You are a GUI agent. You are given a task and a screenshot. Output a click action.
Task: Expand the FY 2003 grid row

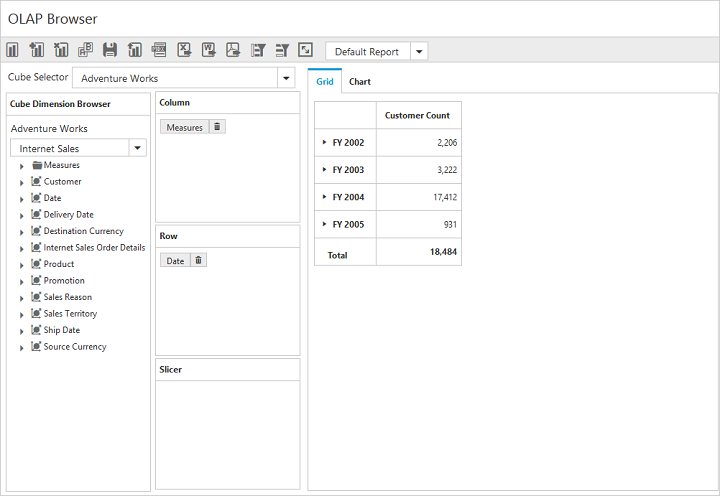coord(324,169)
